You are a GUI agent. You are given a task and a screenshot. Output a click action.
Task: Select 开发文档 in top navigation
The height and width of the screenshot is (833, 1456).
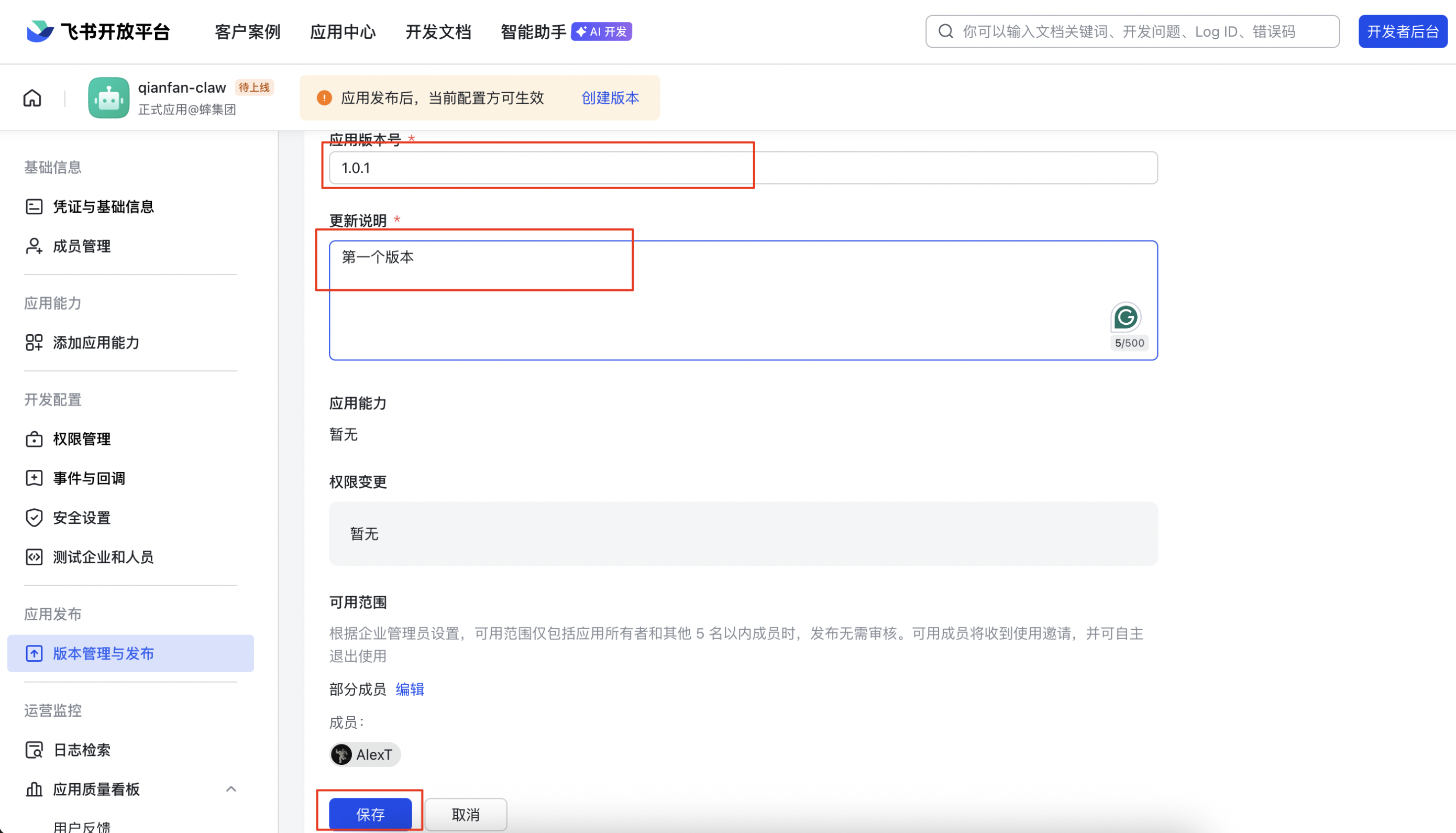click(438, 31)
